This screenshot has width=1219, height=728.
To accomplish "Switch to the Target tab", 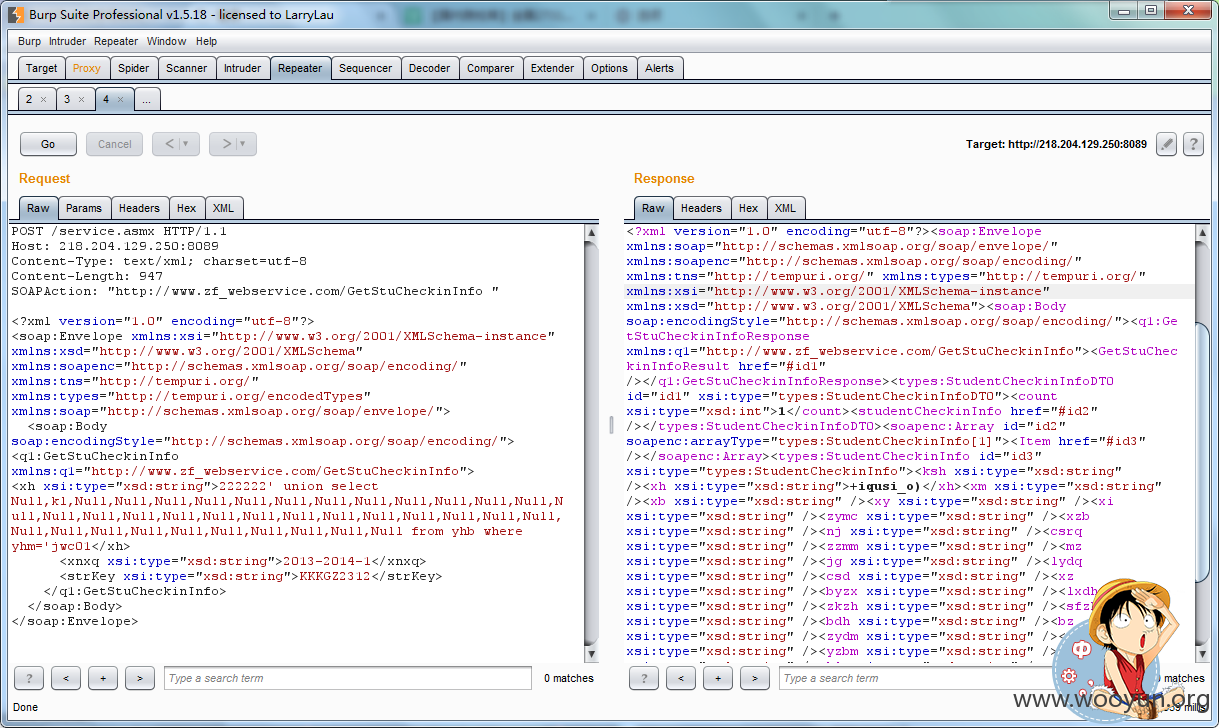I will pos(42,68).
